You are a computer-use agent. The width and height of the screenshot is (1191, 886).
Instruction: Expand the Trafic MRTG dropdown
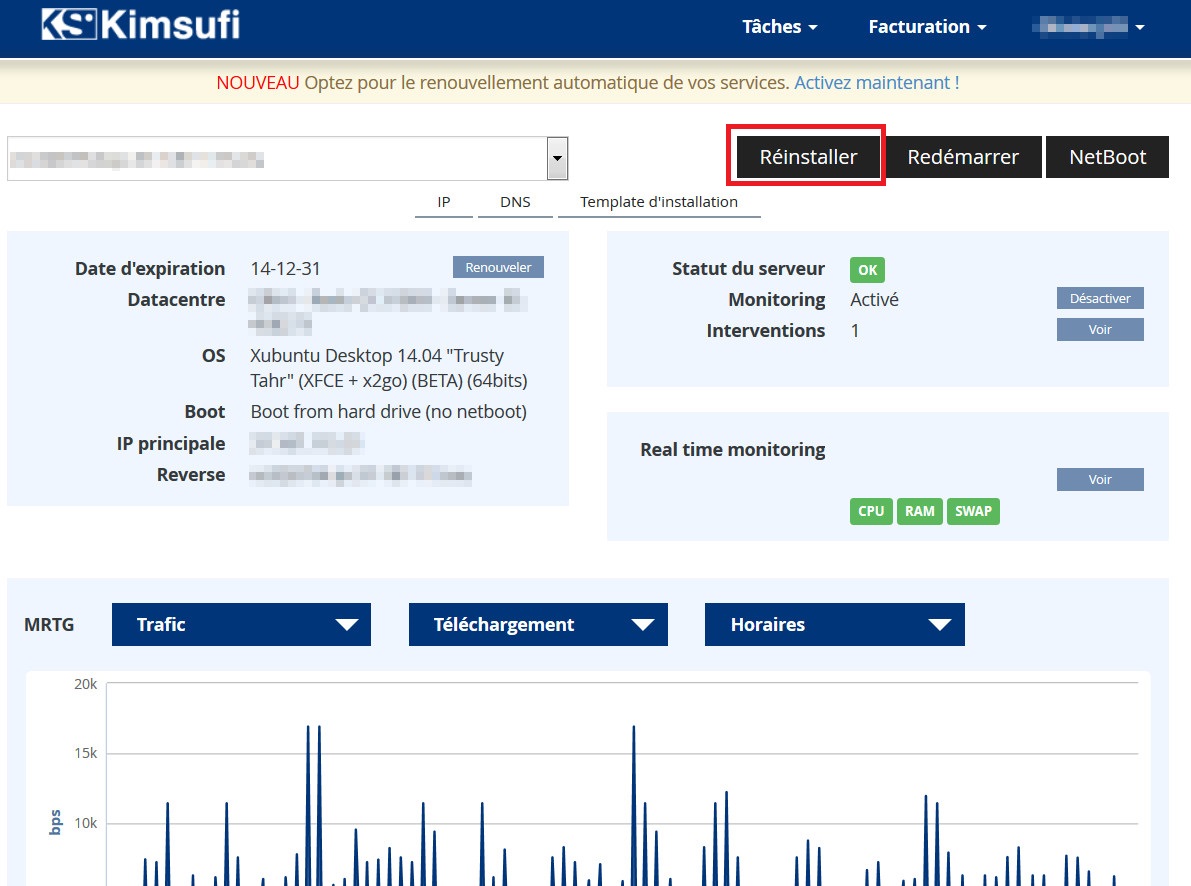click(241, 625)
